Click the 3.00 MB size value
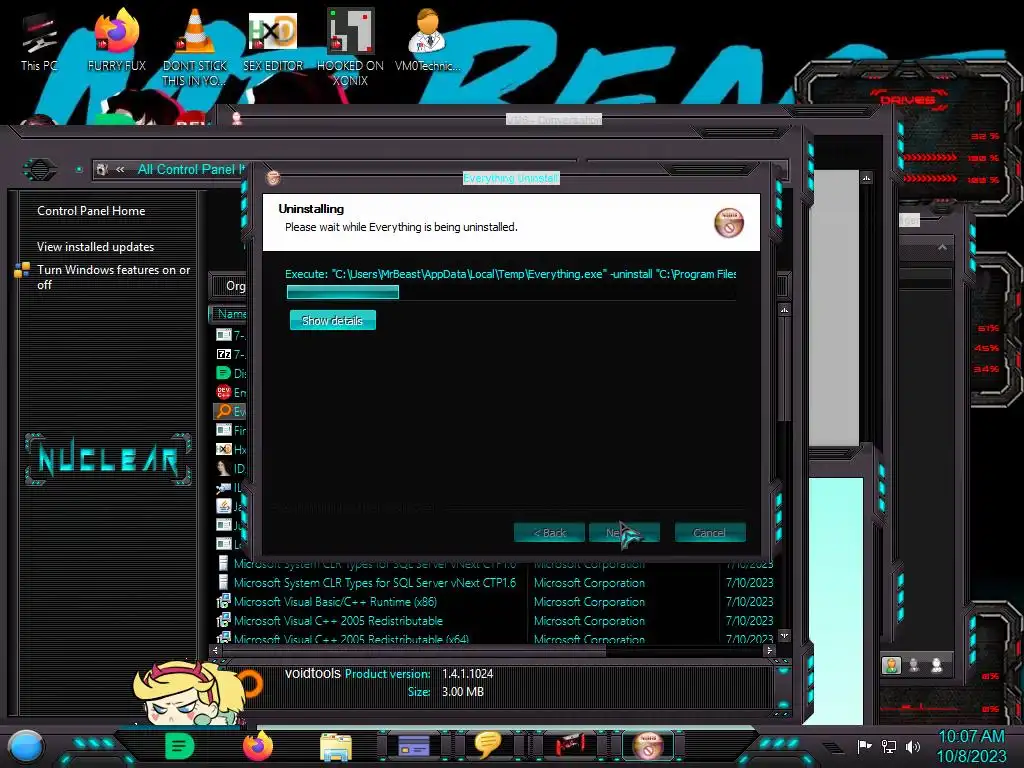The height and width of the screenshot is (768, 1024). pos(462,692)
